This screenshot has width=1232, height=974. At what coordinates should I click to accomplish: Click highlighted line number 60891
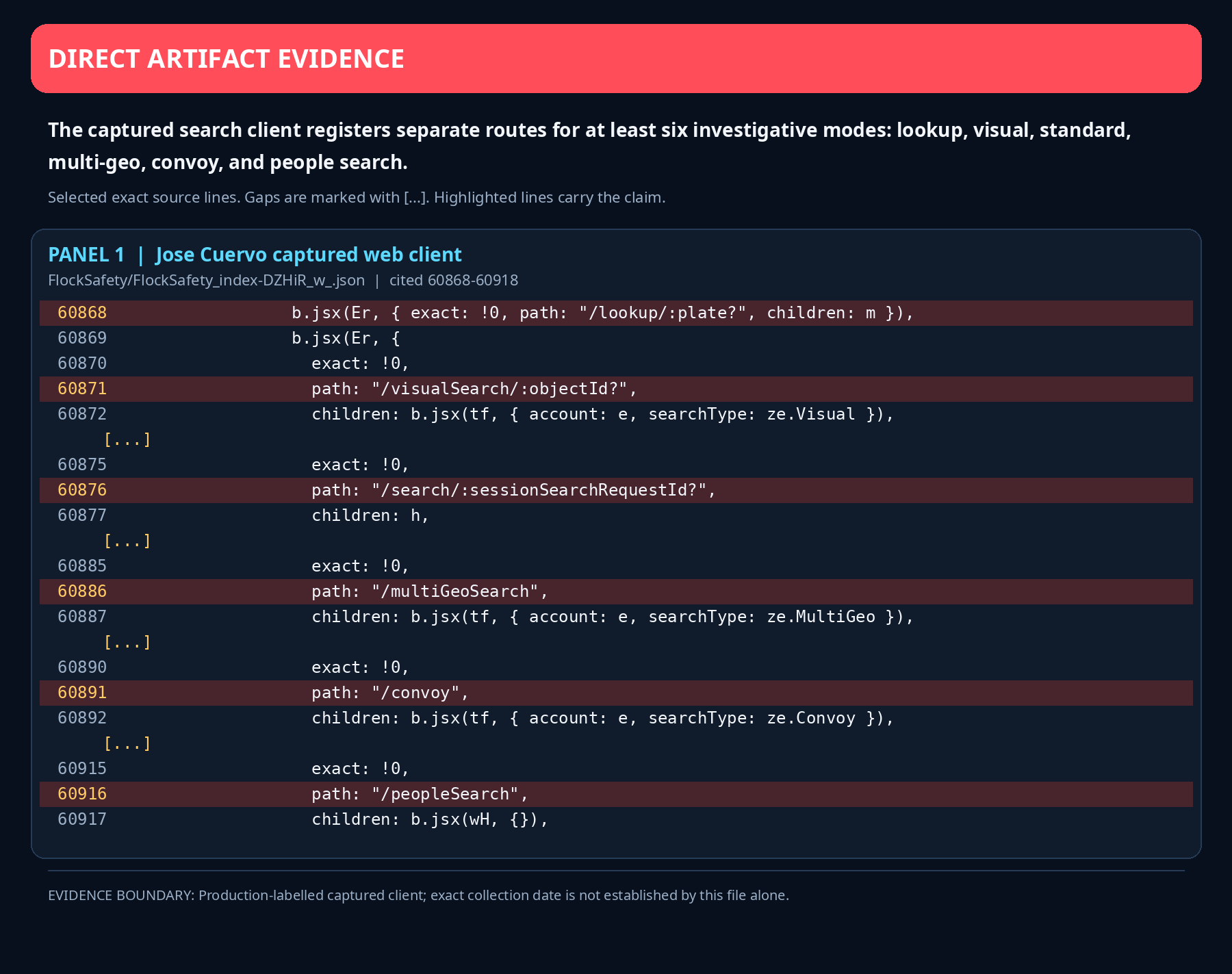tap(82, 693)
